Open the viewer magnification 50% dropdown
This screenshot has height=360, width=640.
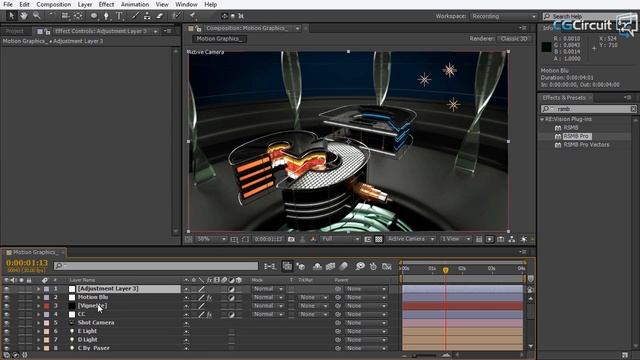point(211,239)
